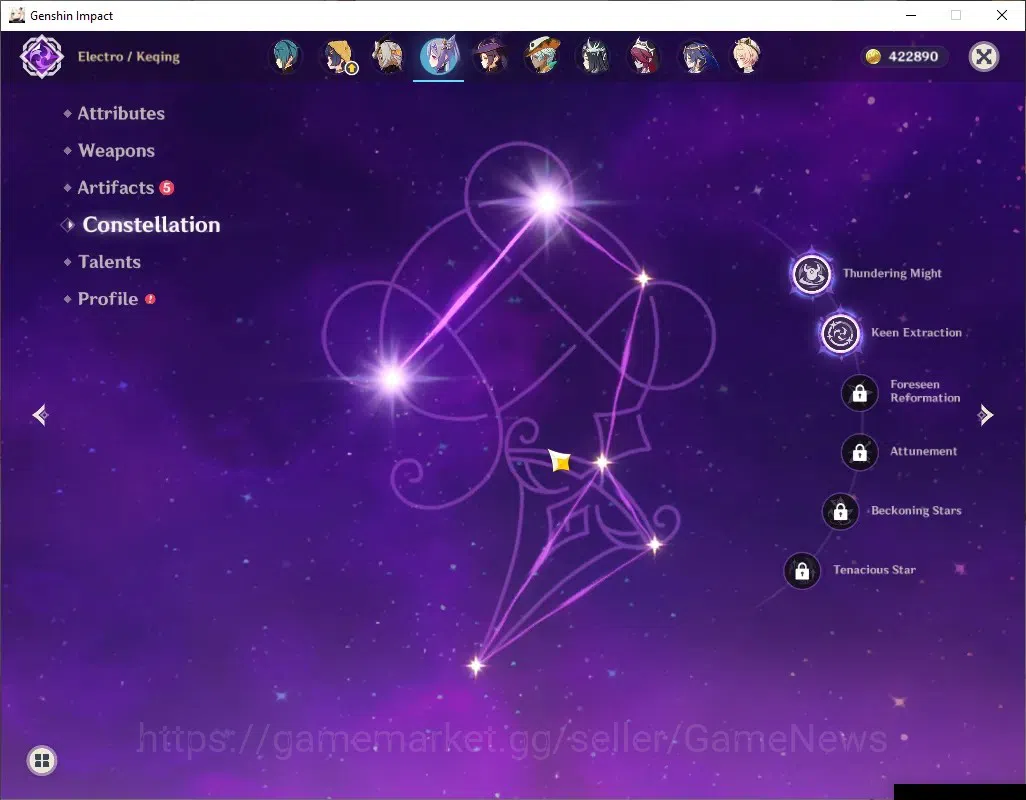Image resolution: width=1026 pixels, height=800 pixels.
Task: Select the white-hat green-haired character portrait
Action: click(x=542, y=56)
